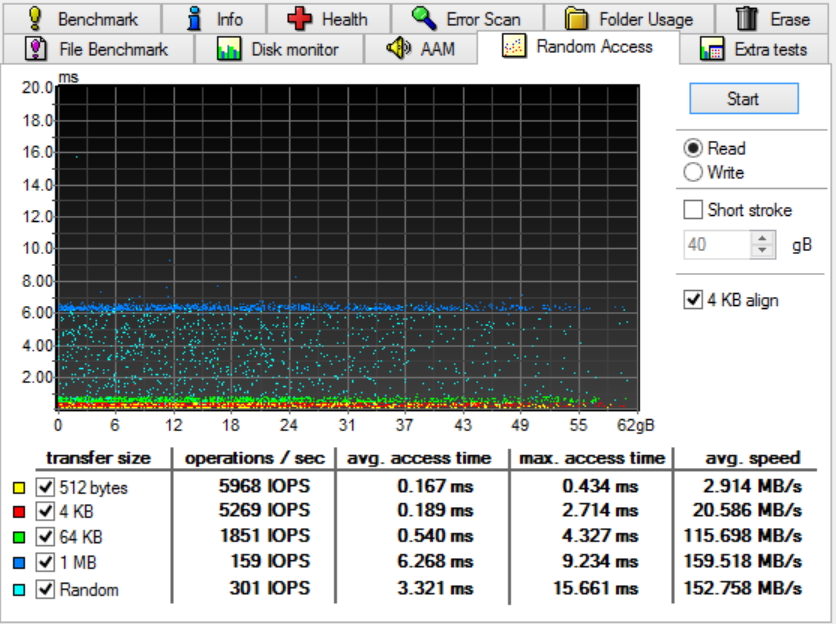Screen dimensions: 836x624
Task: Click the 20.586 MB/s average speed
Action: [x=747, y=510]
